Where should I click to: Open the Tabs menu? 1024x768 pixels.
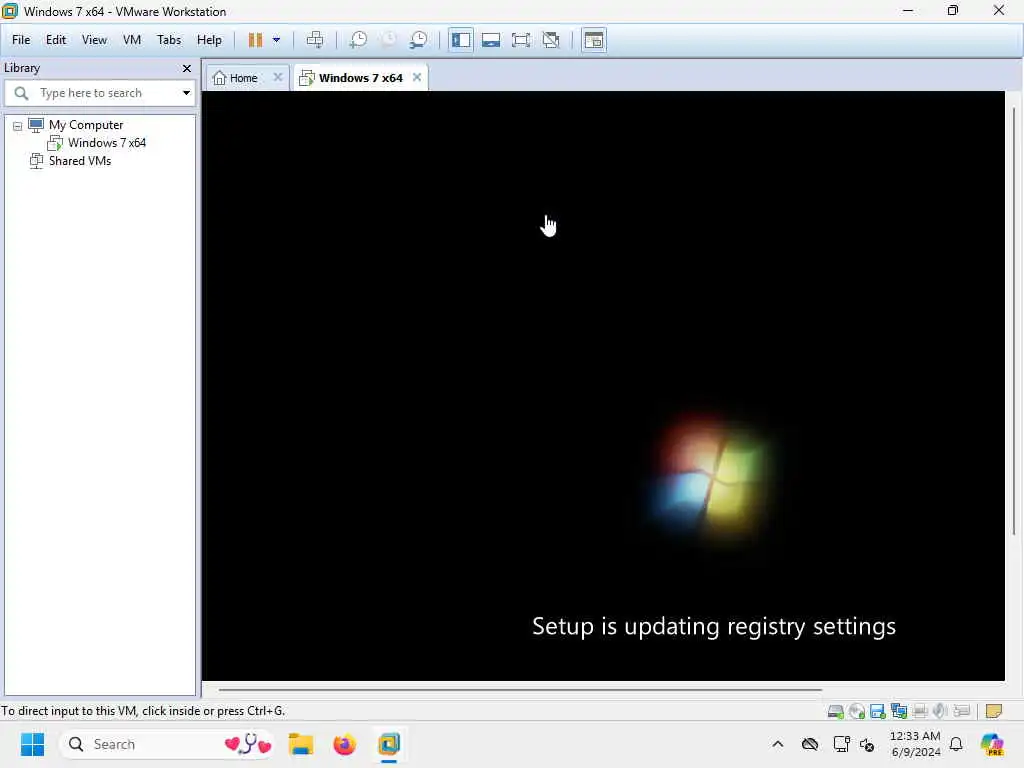coord(168,40)
